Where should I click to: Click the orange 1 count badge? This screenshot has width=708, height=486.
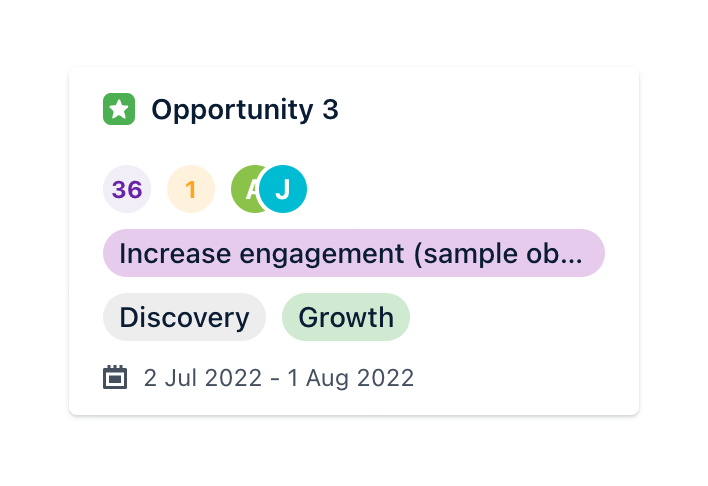point(191,189)
